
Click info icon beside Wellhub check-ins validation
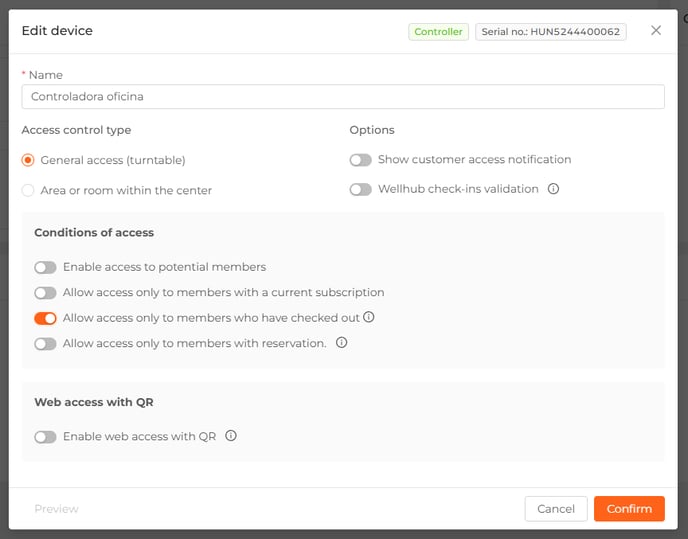pos(553,189)
